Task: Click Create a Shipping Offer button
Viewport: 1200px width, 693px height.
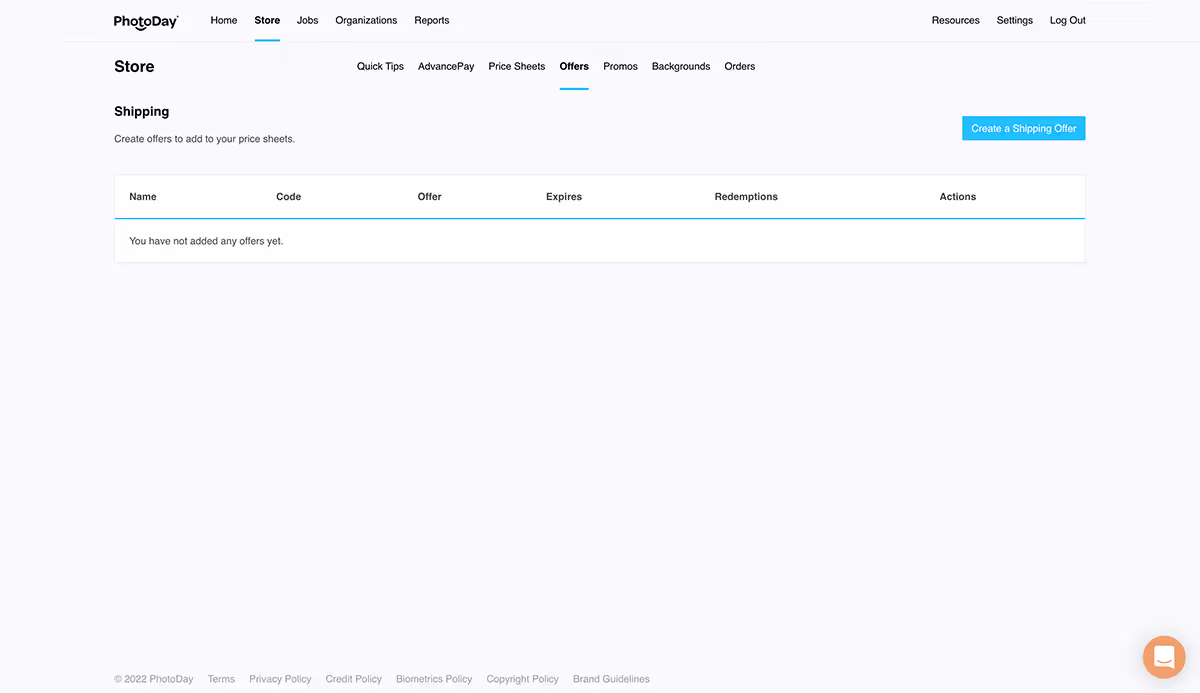Action: point(1024,128)
